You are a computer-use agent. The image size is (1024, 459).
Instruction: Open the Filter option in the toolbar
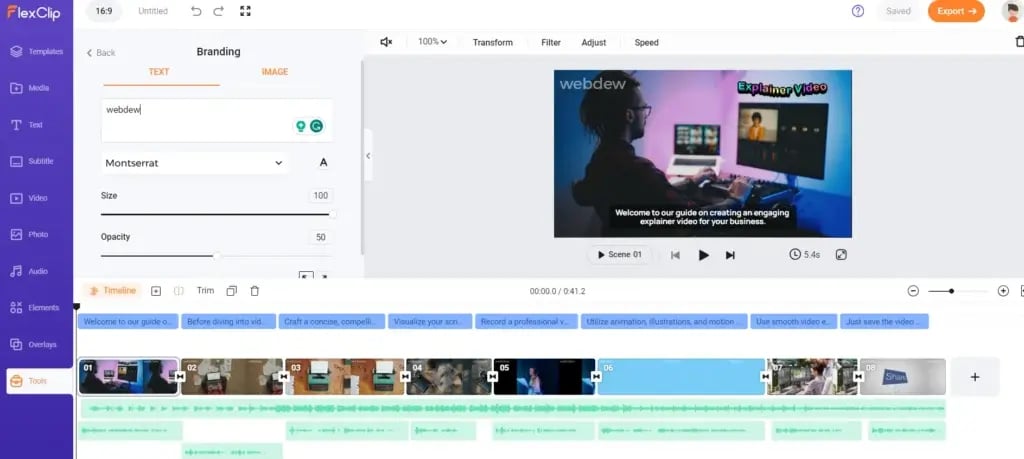pos(551,43)
